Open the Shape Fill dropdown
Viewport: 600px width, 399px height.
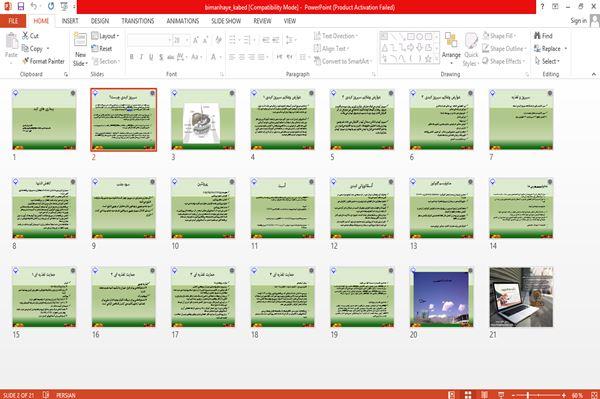tap(500, 36)
